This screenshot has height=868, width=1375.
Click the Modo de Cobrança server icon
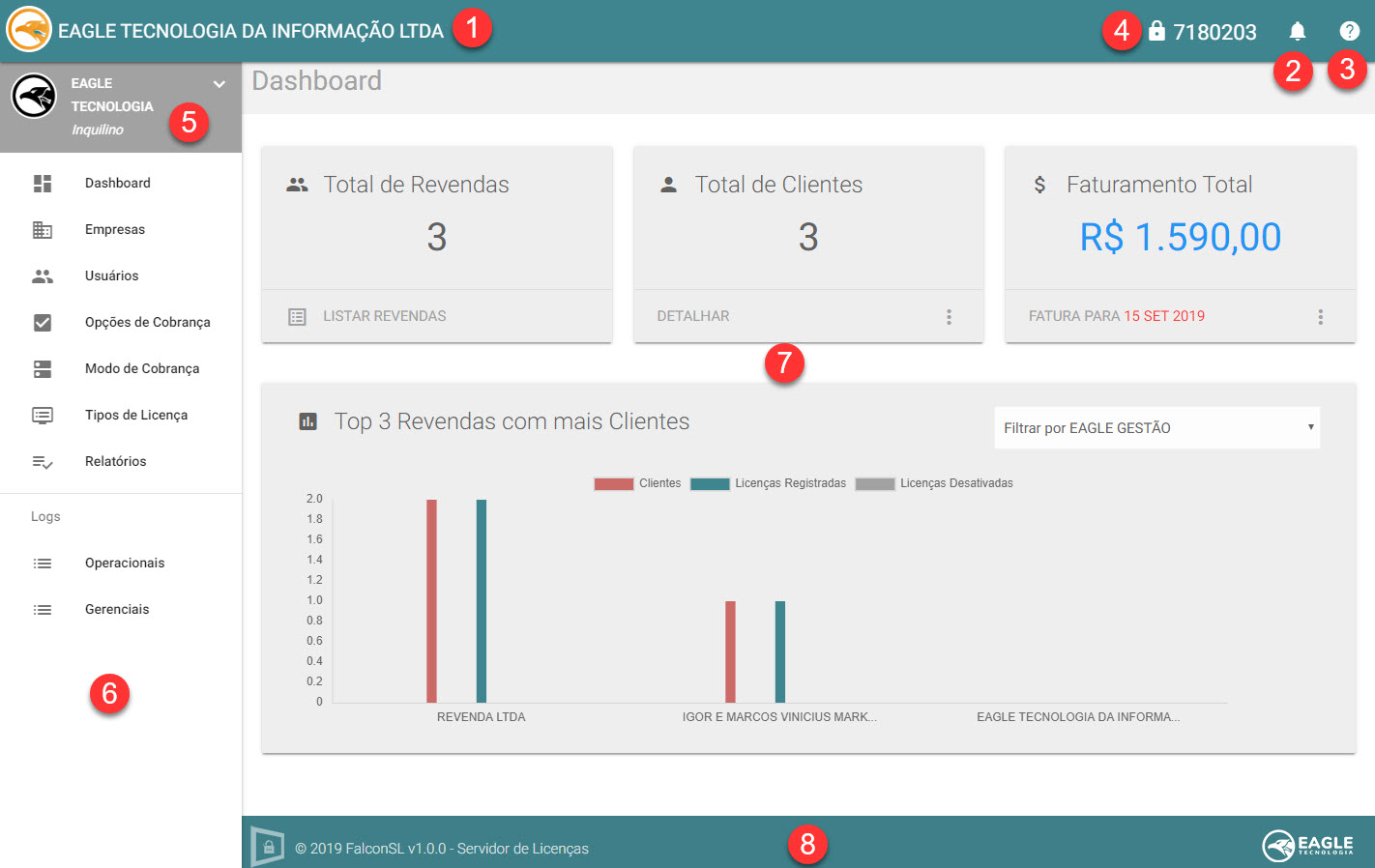43,369
